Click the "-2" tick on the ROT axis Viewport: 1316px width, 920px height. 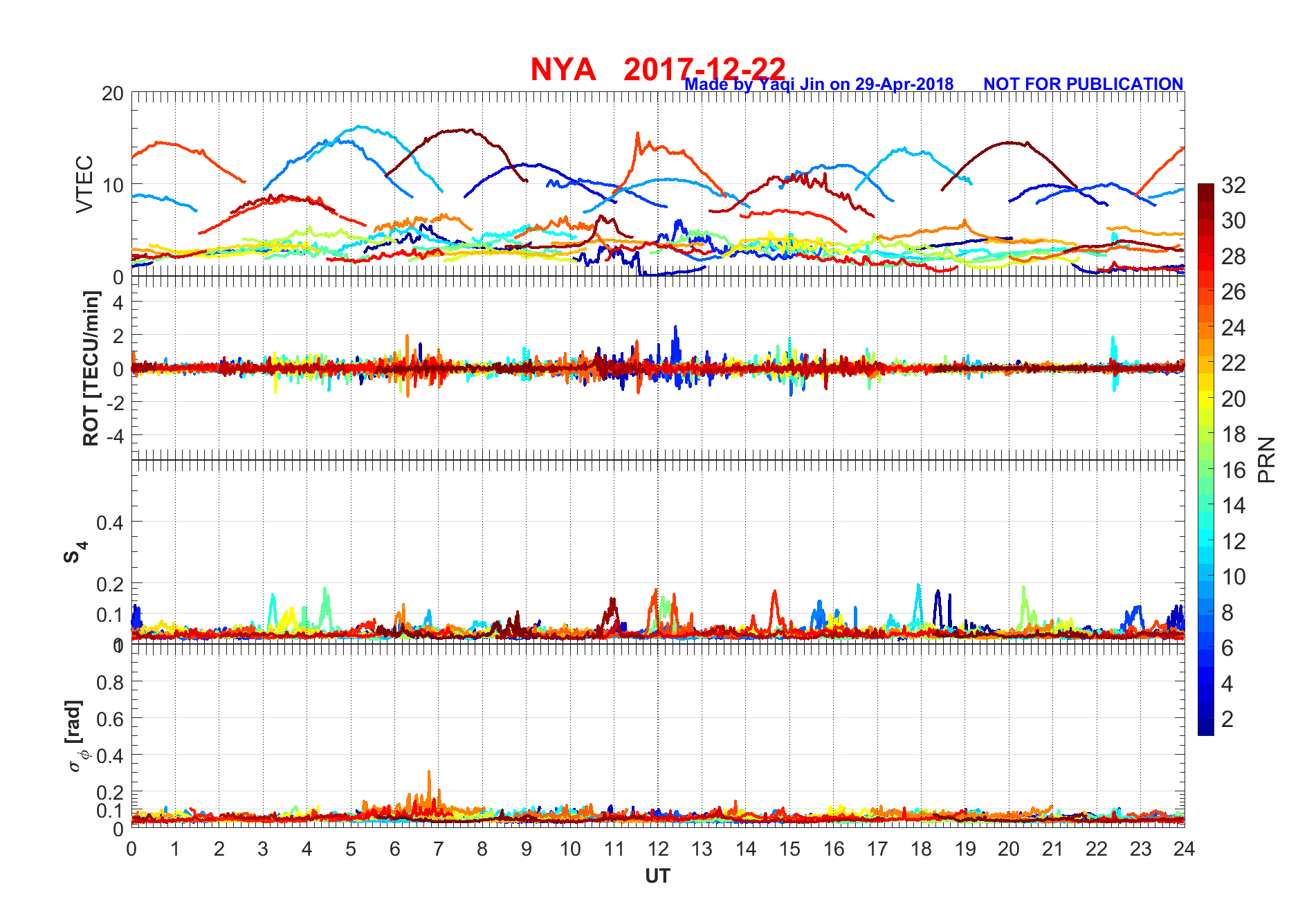coord(115,403)
